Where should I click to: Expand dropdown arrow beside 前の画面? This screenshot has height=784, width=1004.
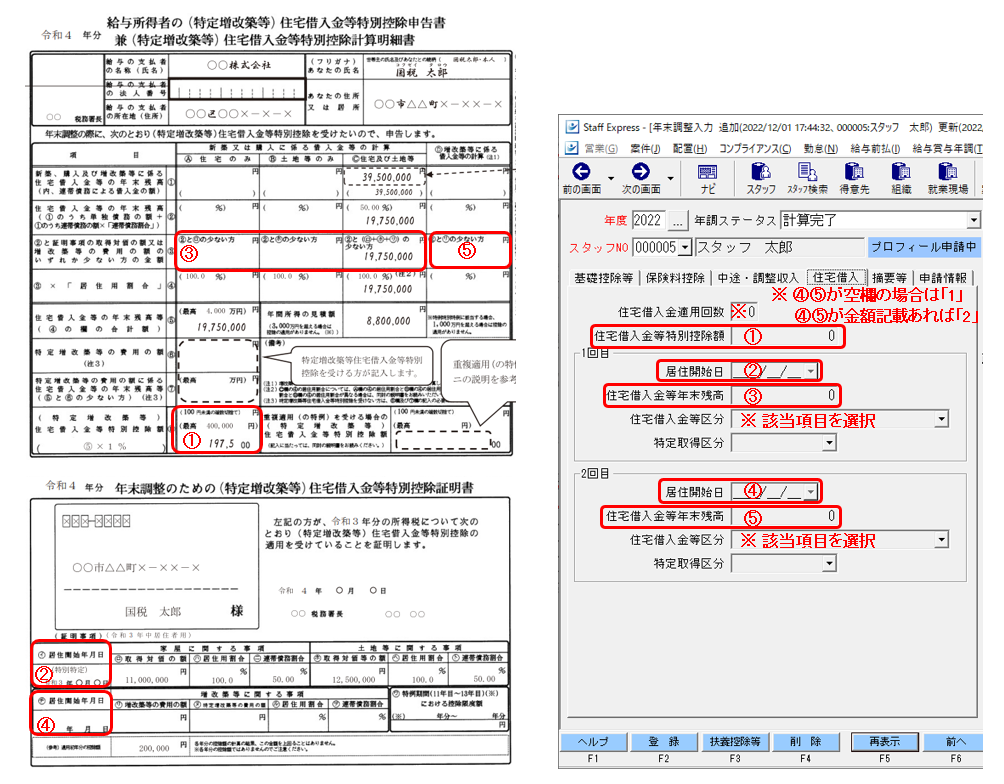click(610, 179)
